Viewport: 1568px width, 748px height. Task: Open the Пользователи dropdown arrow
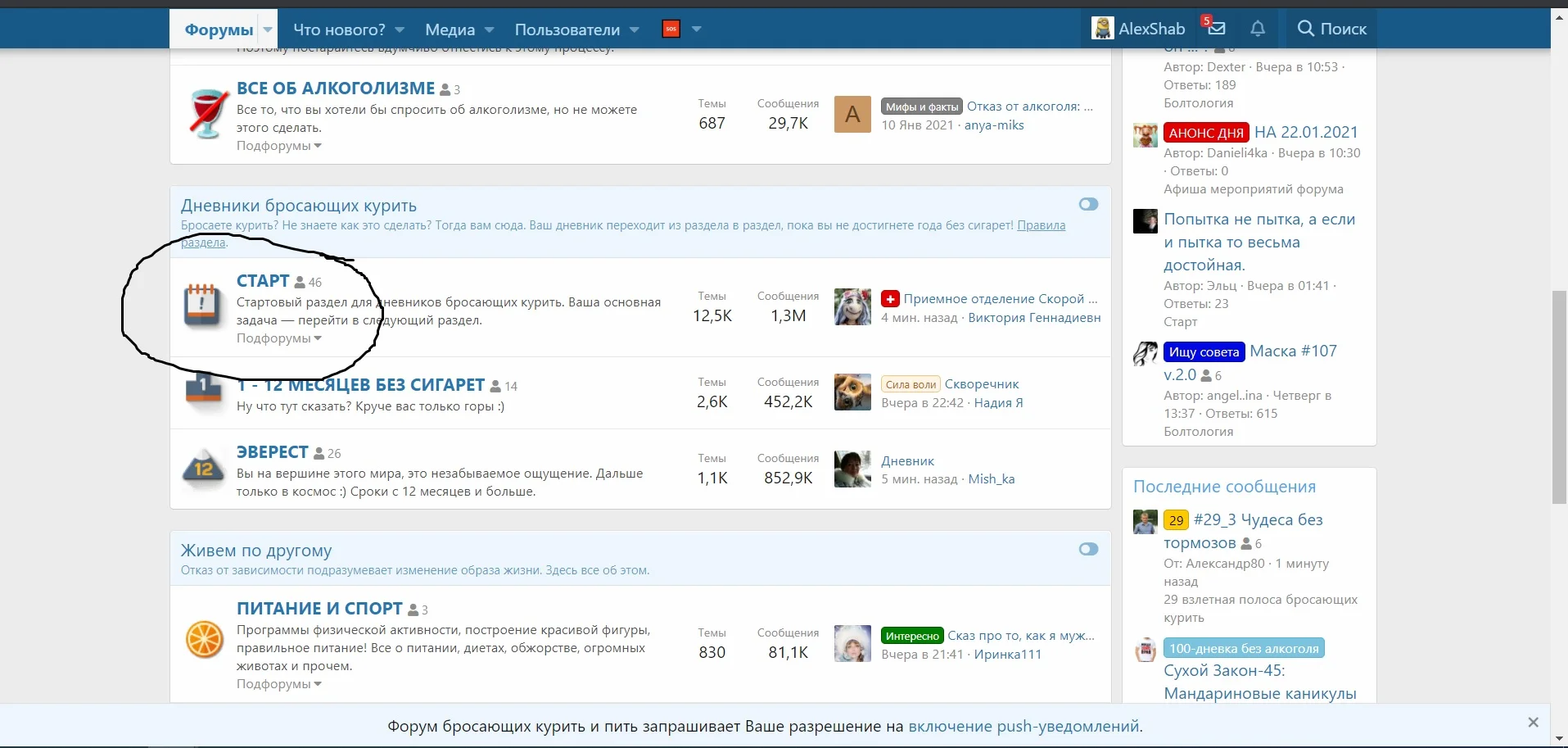coord(635,29)
